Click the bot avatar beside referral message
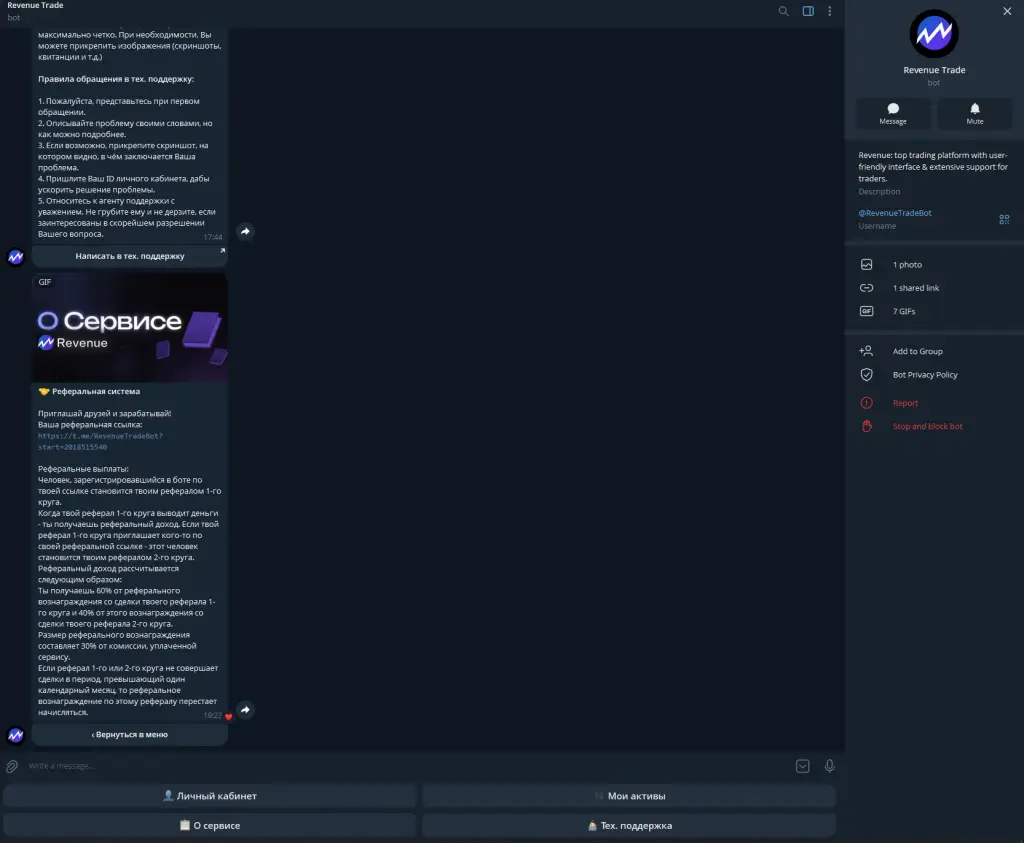Image resolution: width=1024 pixels, height=843 pixels. click(x=16, y=735)
